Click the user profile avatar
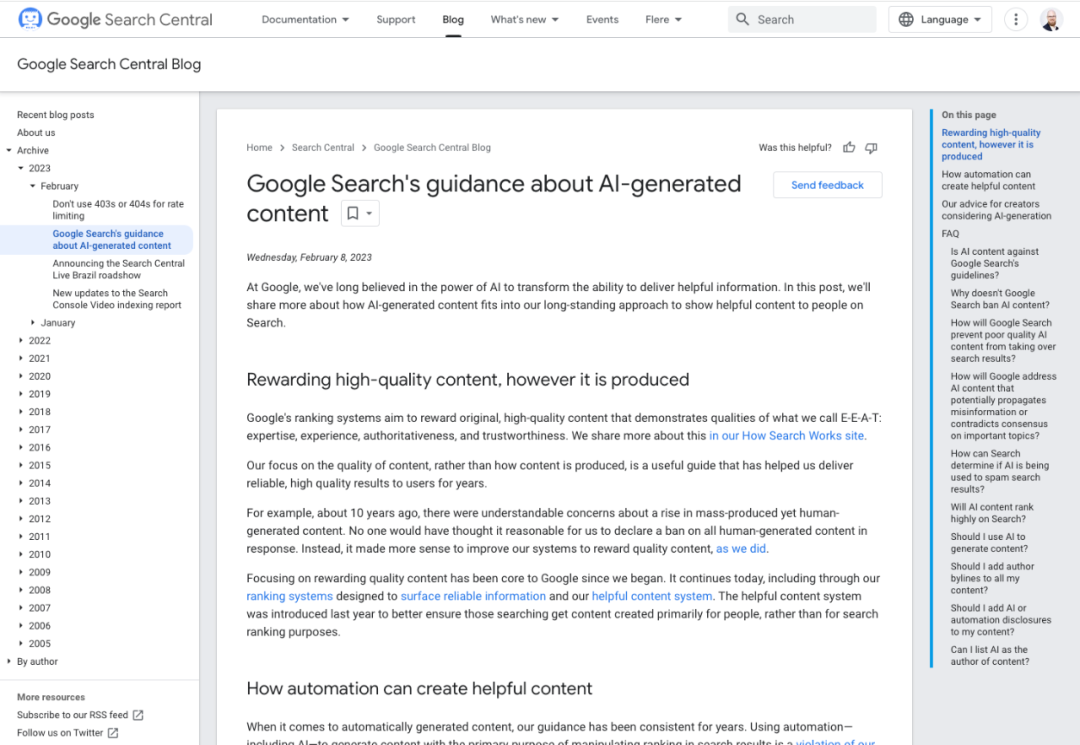Screen dimensions: 1080x745 1050,19
